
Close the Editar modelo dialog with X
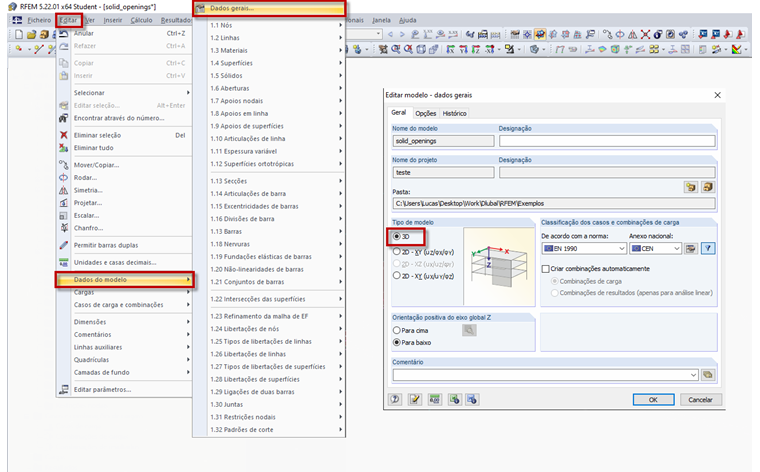(x=717, y=95)
